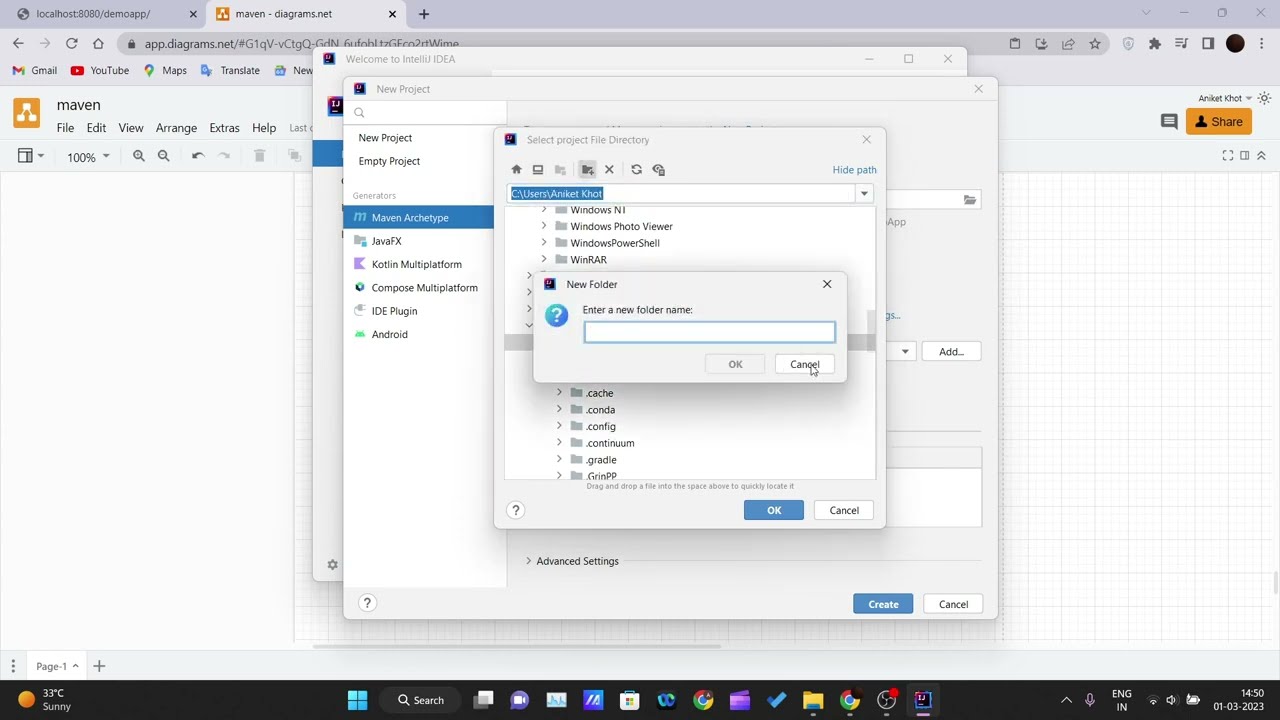Click the undo icon in diagrams.net toolbar

click(x=198, y=156)
